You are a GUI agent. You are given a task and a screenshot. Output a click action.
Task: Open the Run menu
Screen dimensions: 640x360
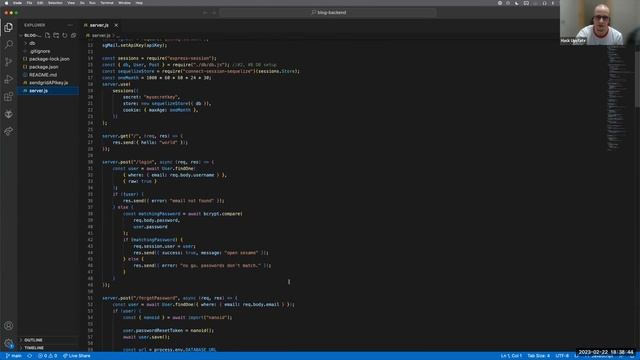[92, 3]
